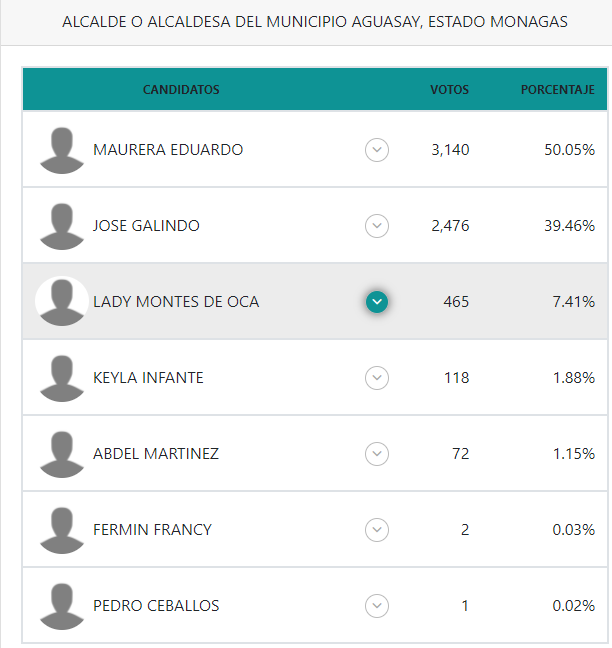Click Jose Galindo's profile silhouette
The width and height of the screenshot is (612, 648).
coord(62,226)
